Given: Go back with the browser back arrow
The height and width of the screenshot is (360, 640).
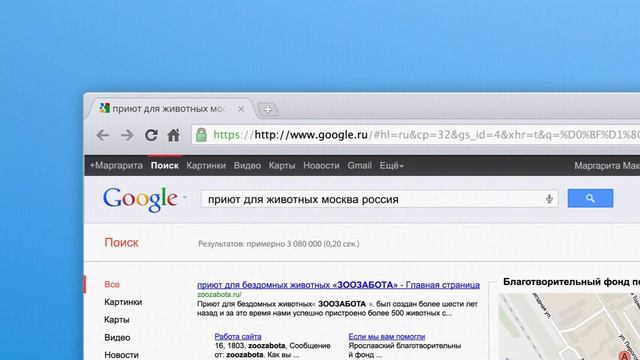Looking at the screenshot, I should point(103,135).
